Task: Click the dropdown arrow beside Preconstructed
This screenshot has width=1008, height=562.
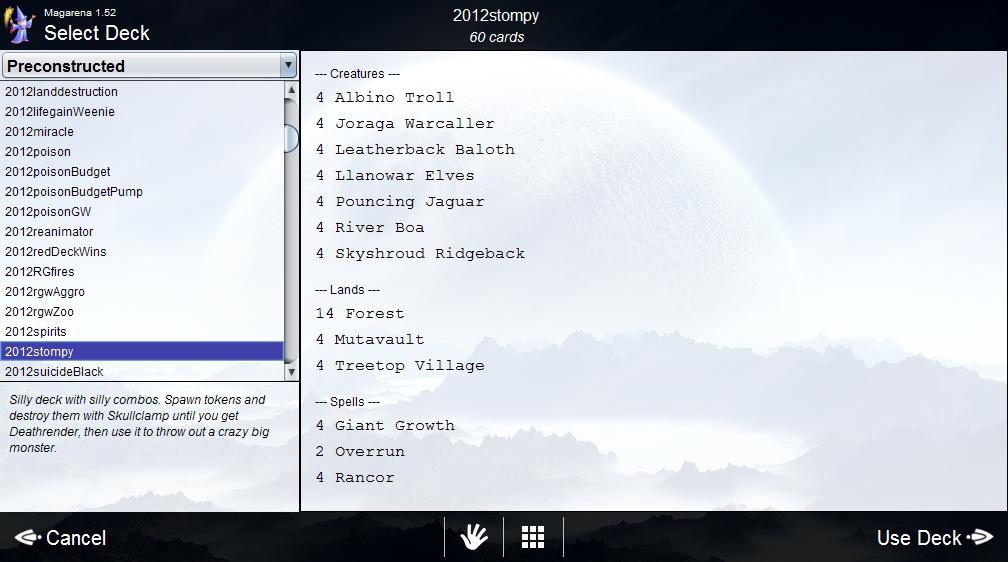Action: (x=289, y=66)
